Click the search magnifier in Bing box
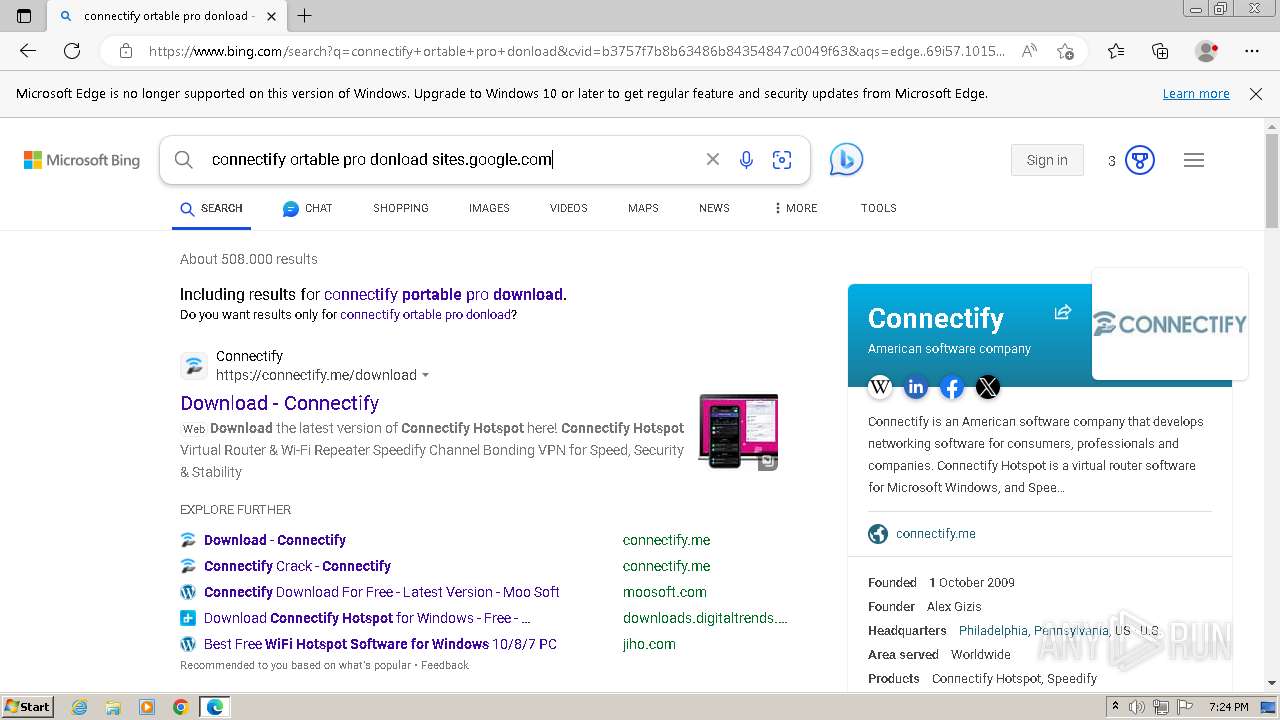Viewport: 1280px width, 720px height. [x=183, y=160]
